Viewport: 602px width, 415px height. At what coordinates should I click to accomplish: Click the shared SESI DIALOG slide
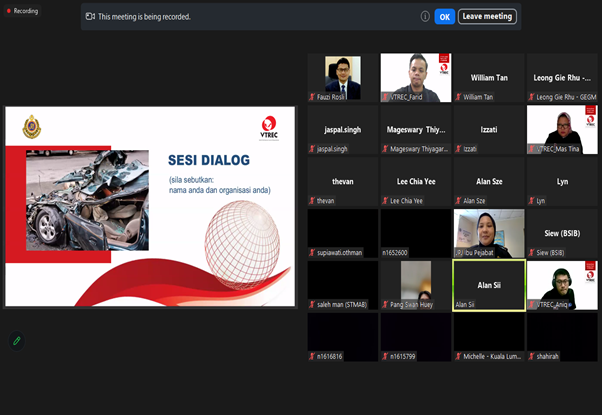(x=150, y=206)
